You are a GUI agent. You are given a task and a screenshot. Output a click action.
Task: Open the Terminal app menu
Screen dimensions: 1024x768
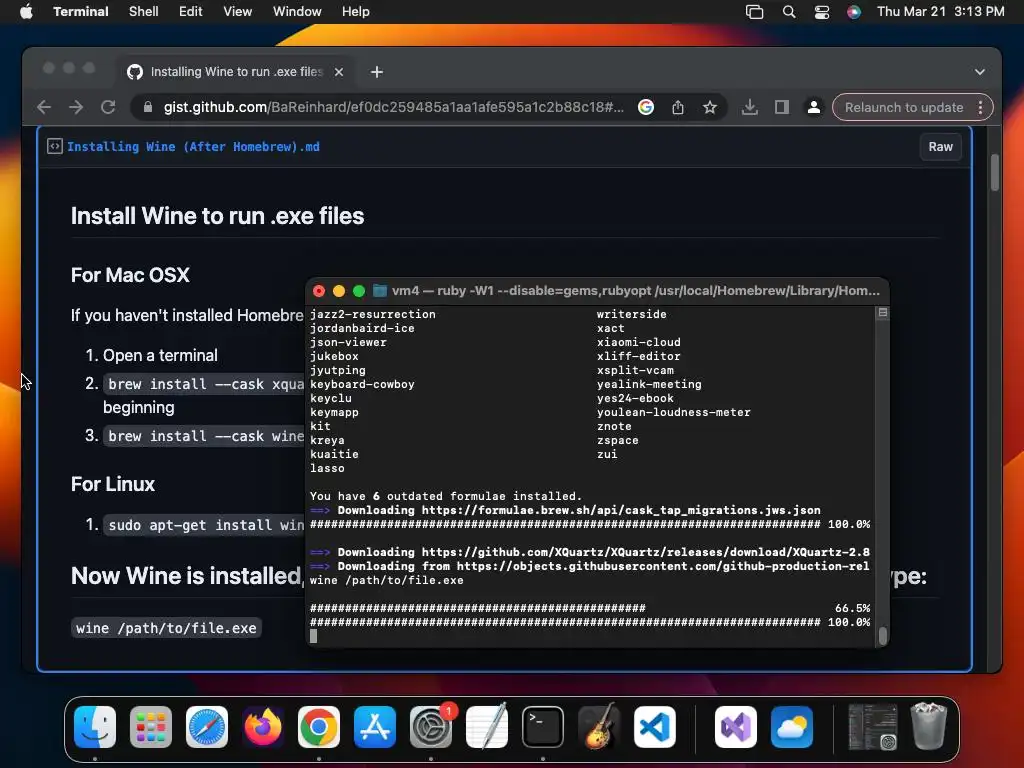click(x=80, y=11)
